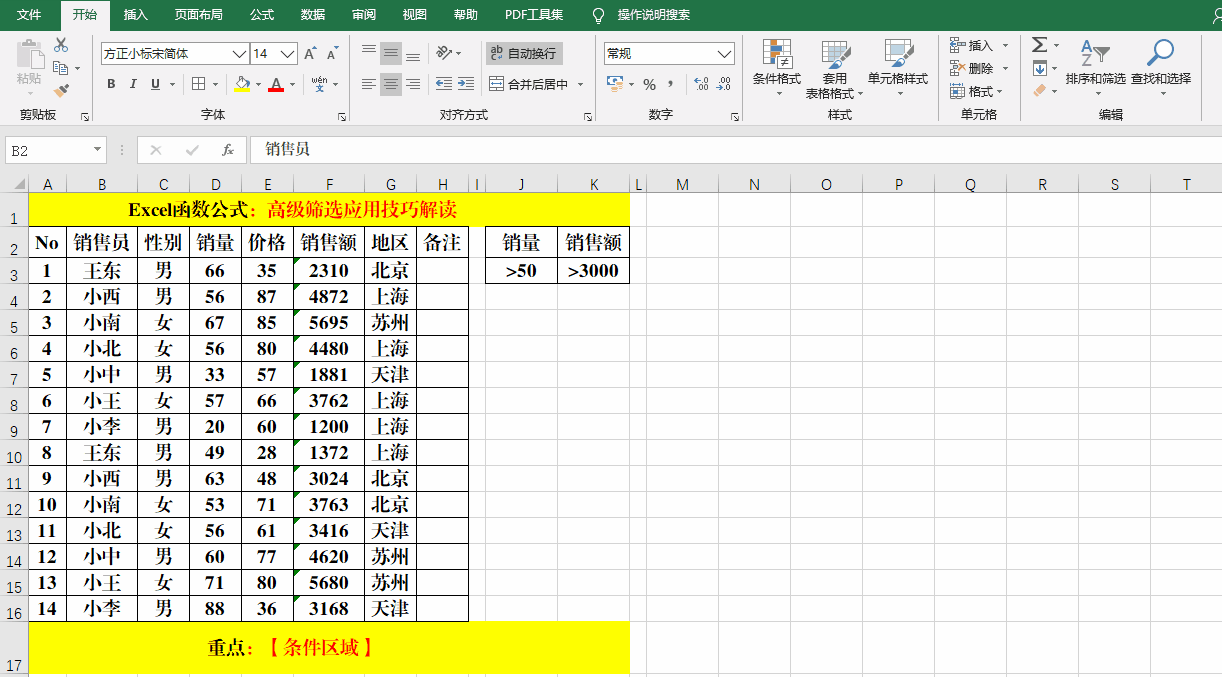The width and height of the screenshot is (1222, 677).
Task: Switch to the Insert (插入) ribbon tab
Action: coord(136,15)
